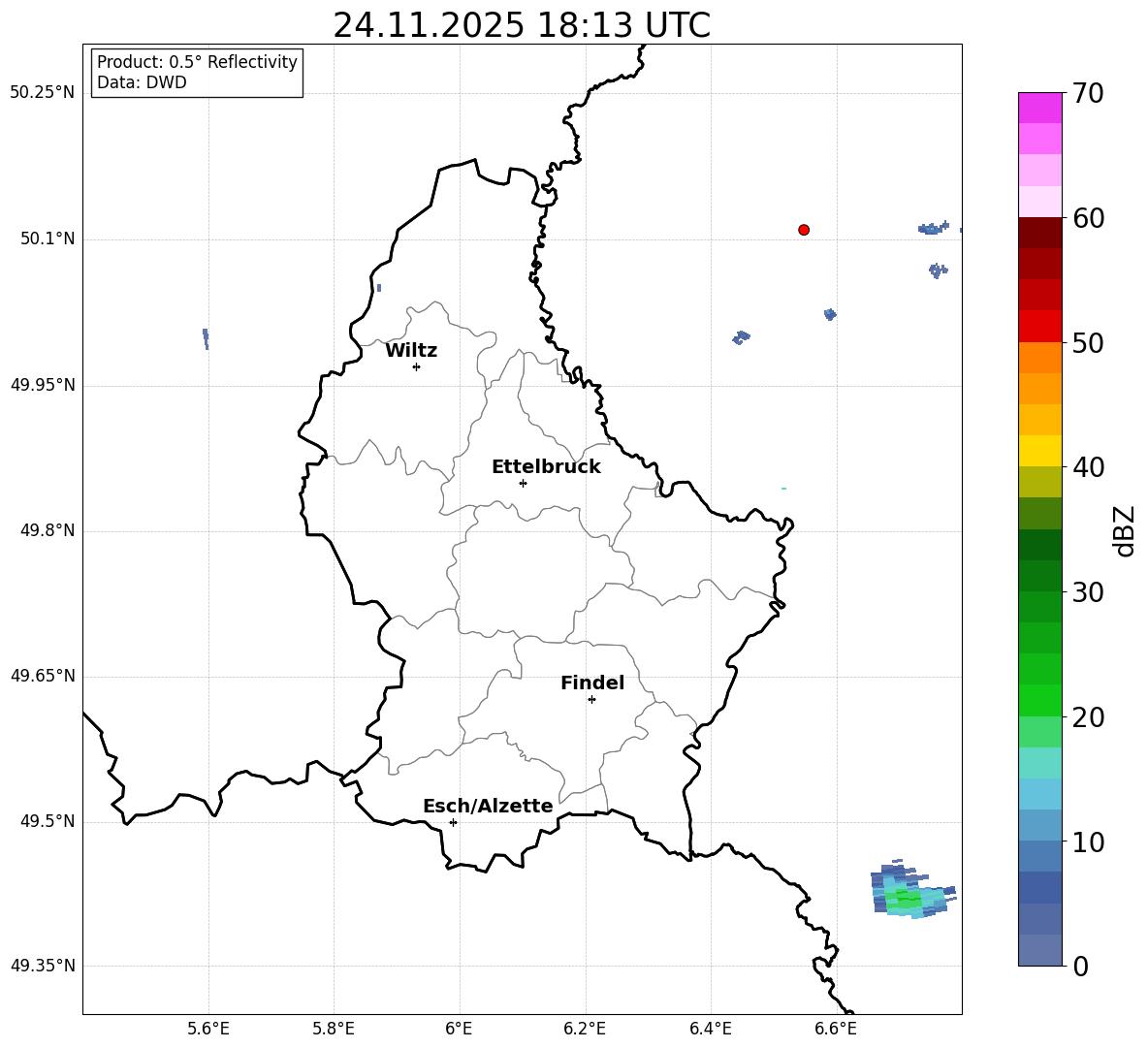Click the colorbar 40 tick label
This screenshot has width=1148, height=1048.
[x=1089, y=467]
